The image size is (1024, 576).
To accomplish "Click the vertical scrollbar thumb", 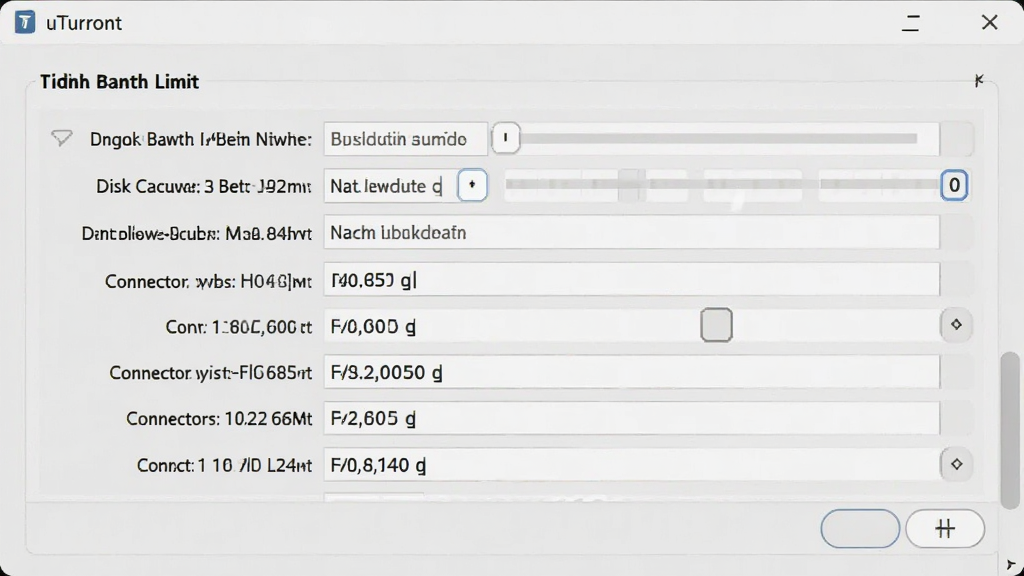I will coord(1010,430).
